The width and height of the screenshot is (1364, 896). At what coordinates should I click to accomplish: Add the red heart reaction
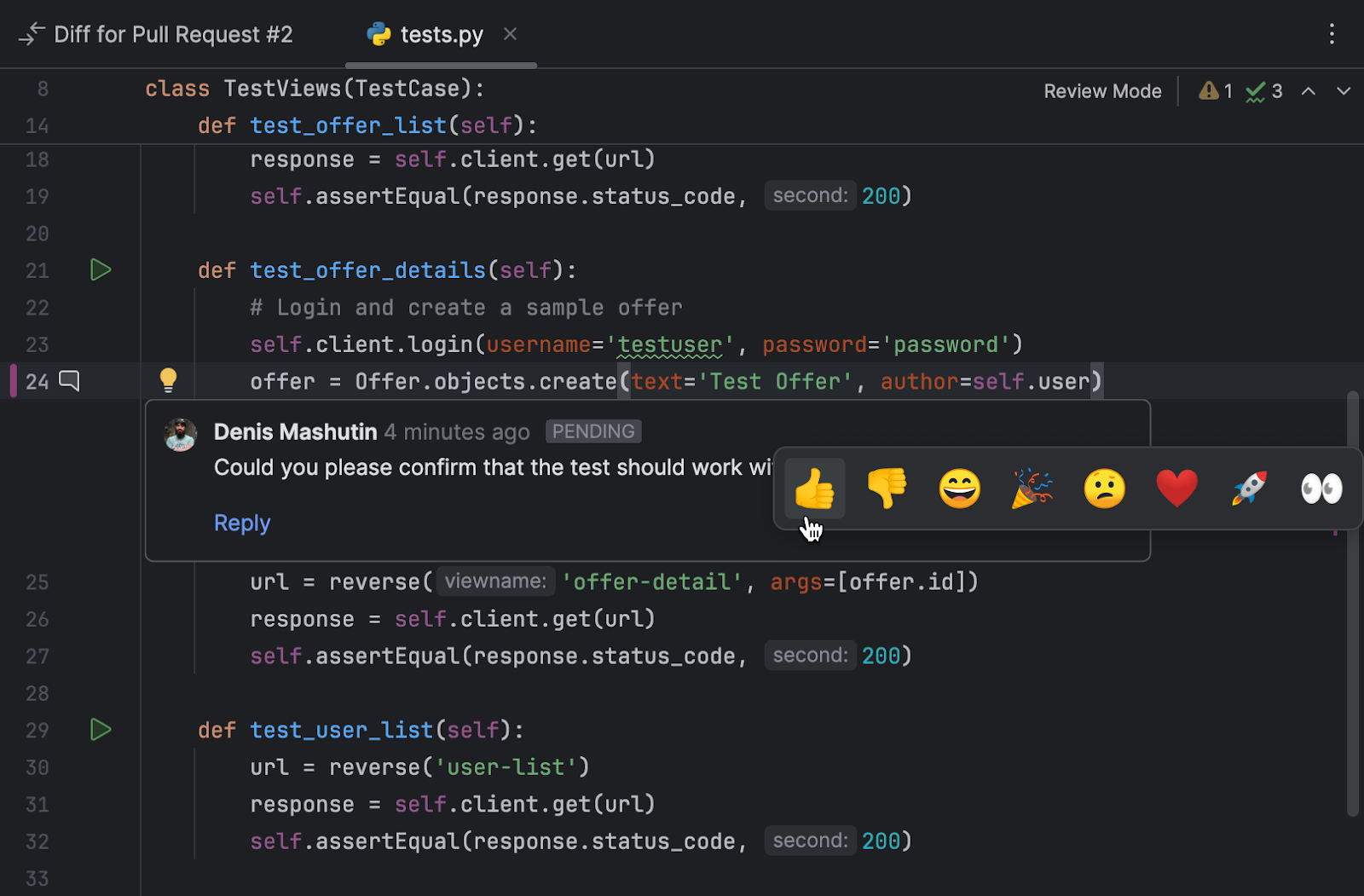click(x=1176, y=488)
